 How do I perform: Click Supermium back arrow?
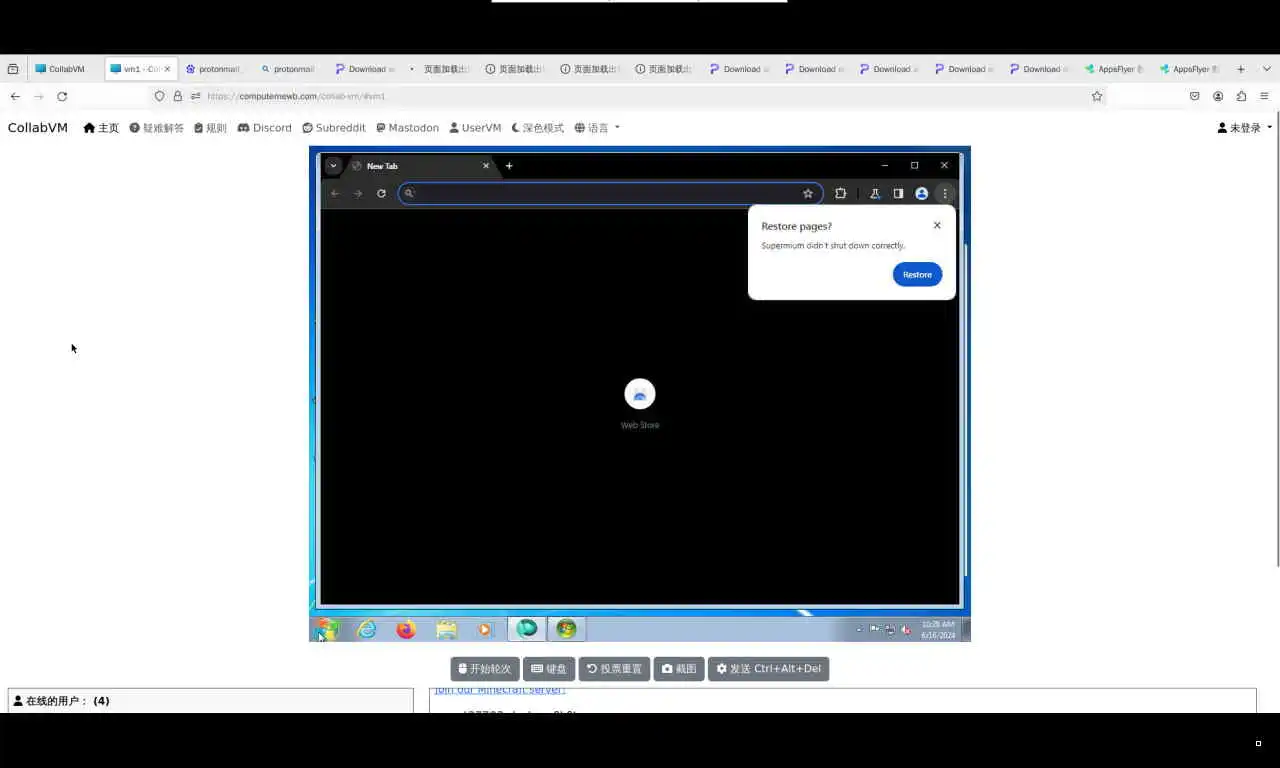click(x=335, y=193)
